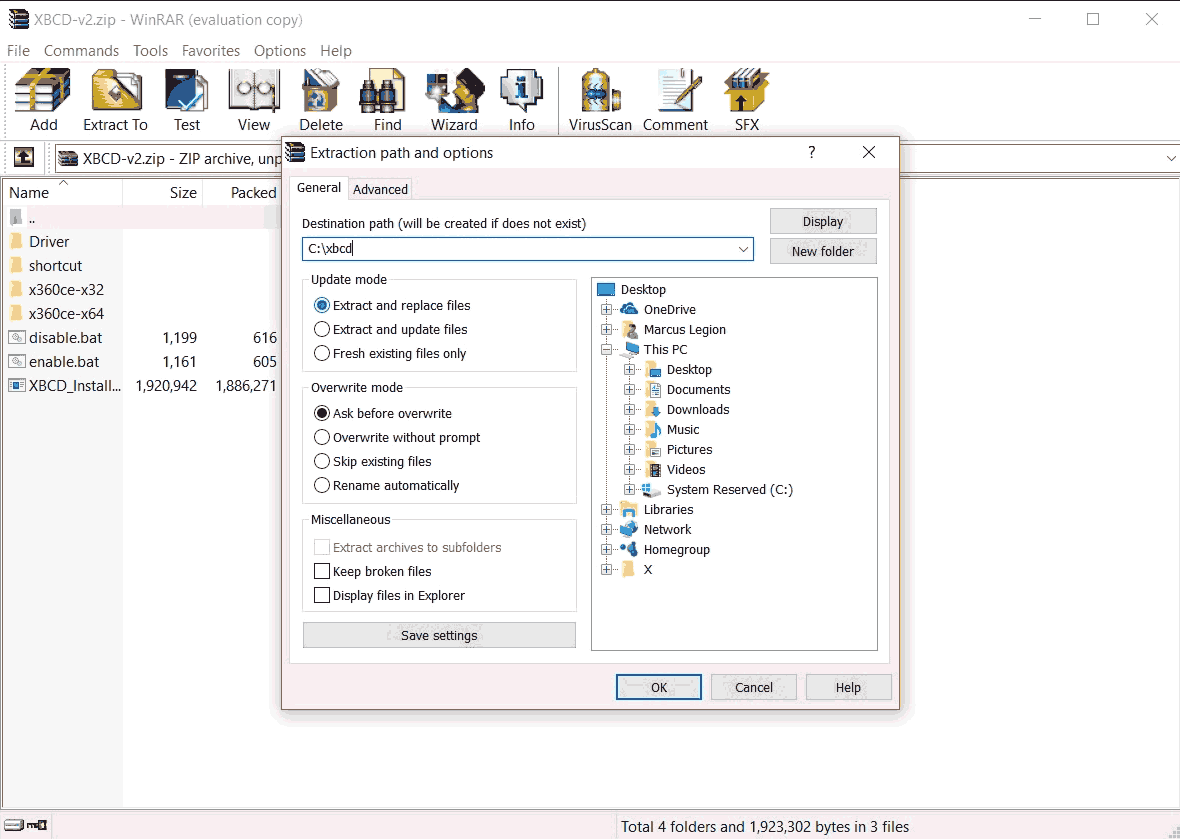Viewport: 1180px width, 839px height.
Task: Click the dialog's question mark help icon
Action: point(811,152)
